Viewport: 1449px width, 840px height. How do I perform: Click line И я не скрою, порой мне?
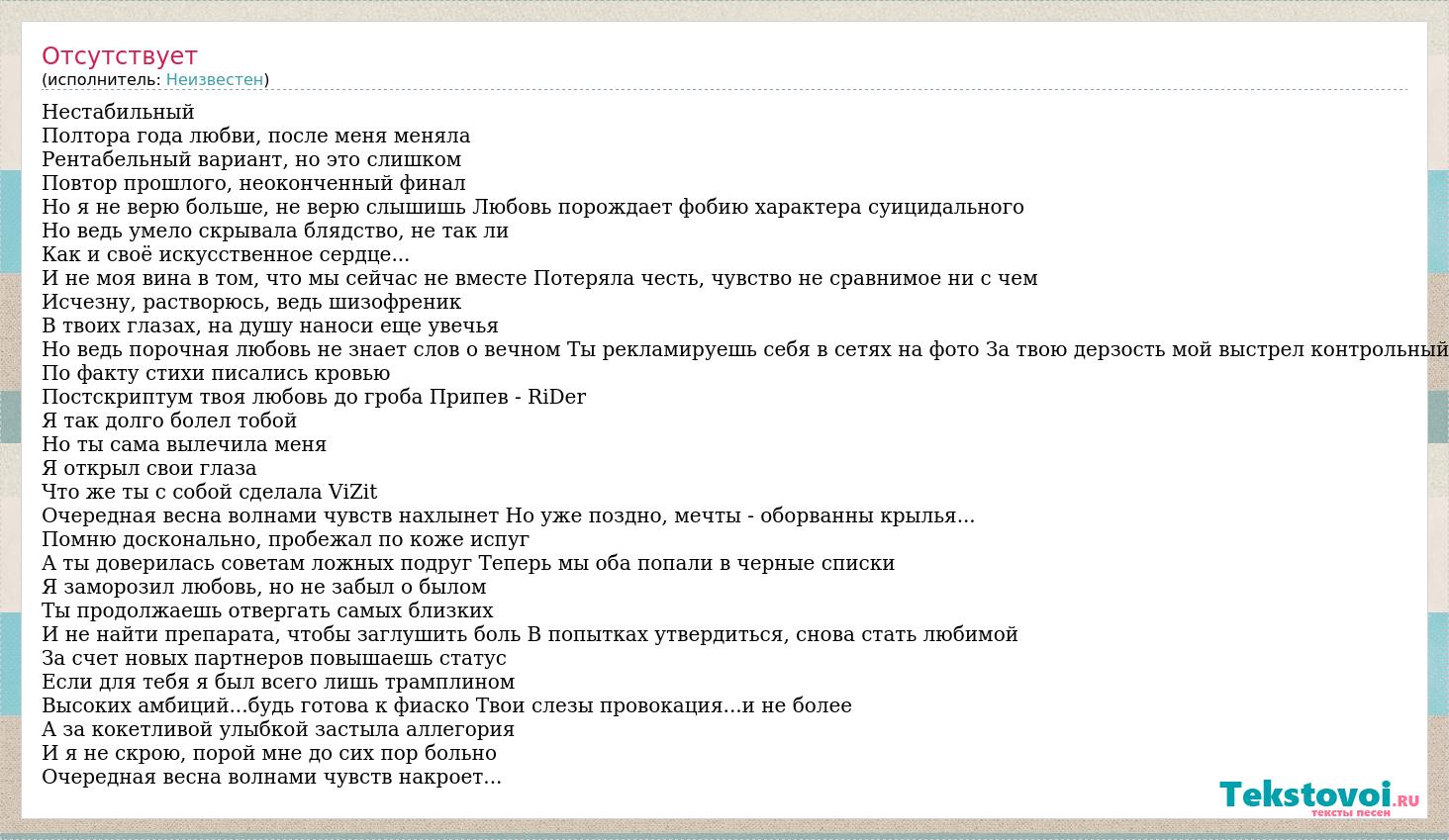click(x=269, y=753)
